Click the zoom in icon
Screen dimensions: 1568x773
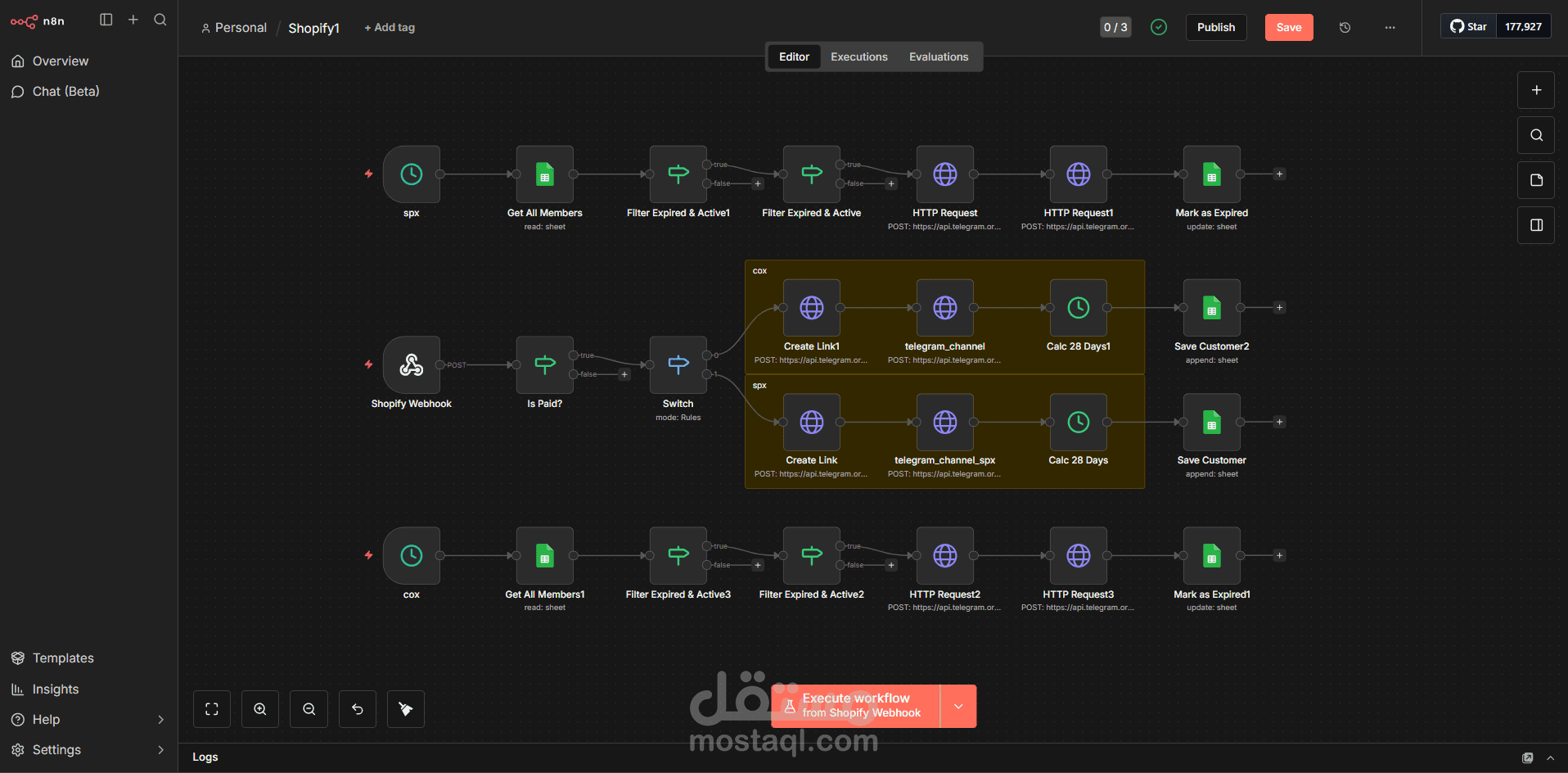[x=260, y=709]
